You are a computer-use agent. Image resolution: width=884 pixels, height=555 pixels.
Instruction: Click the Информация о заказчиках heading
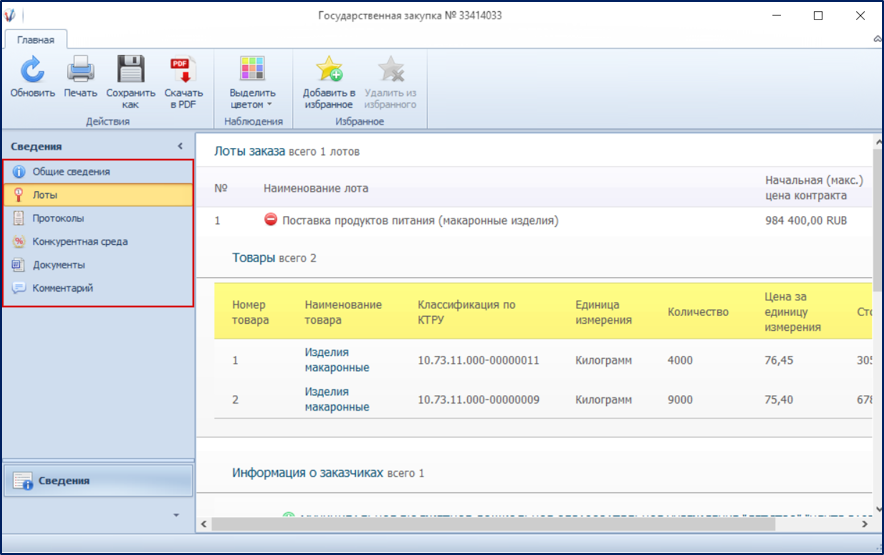pyautogui.click(x=307, y=473)
